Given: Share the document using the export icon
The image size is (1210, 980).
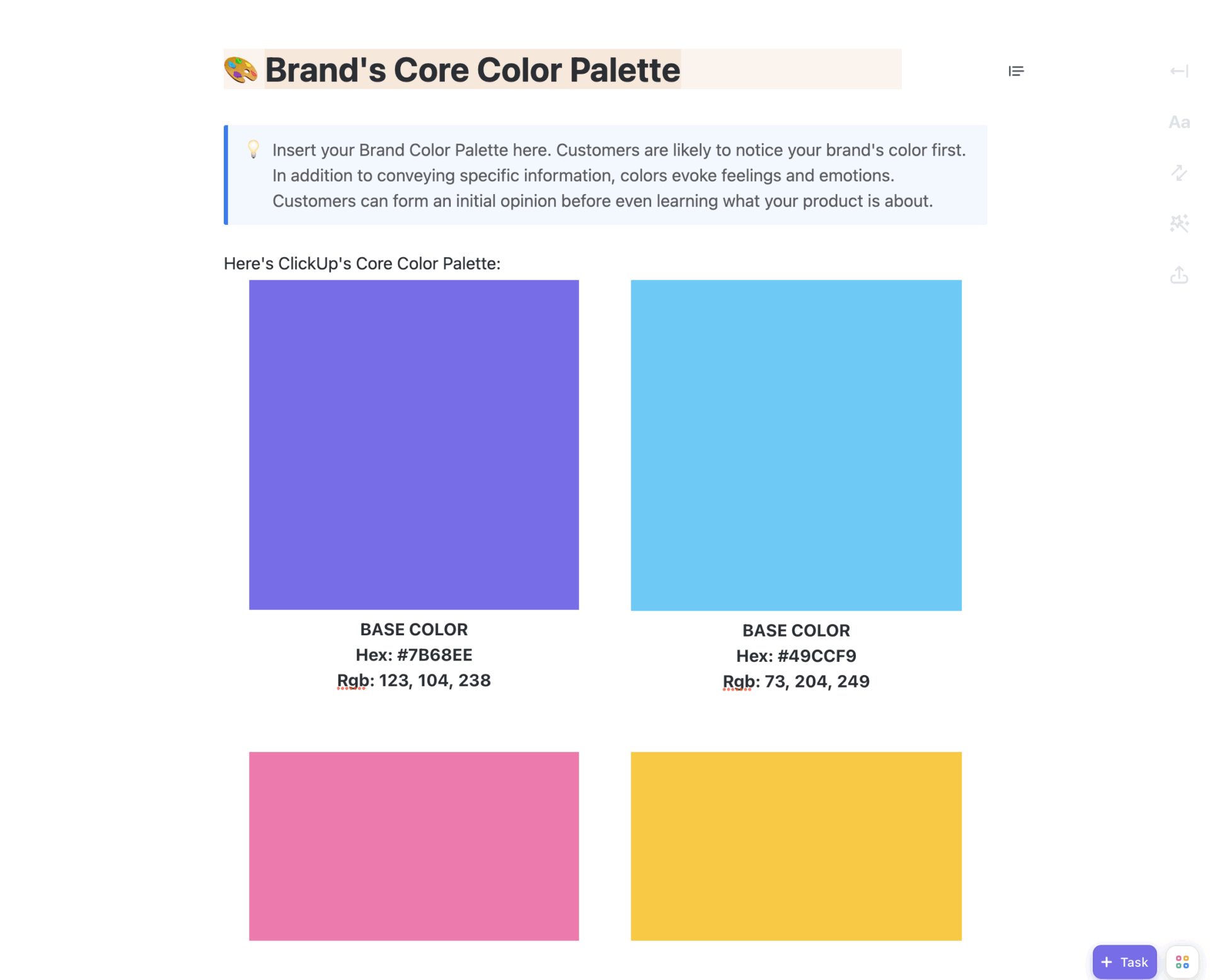Looking at the screenshot, I should click(x=1178, y=275).
